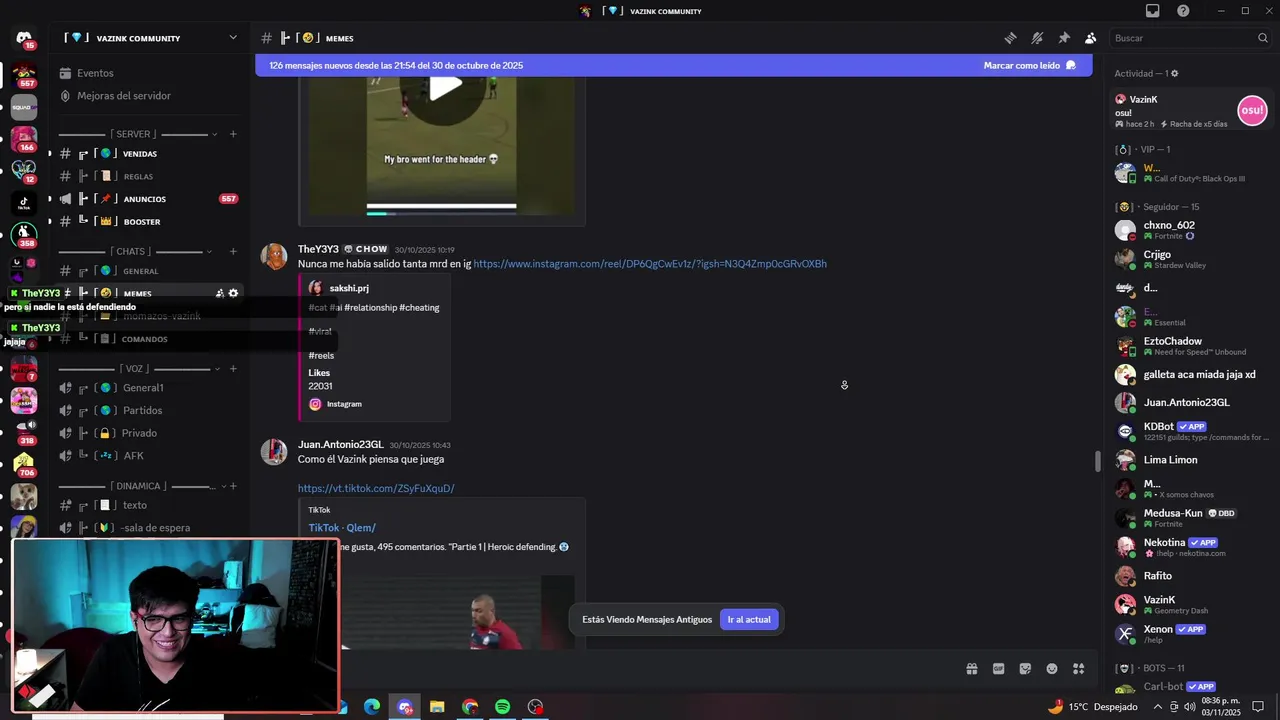This screenshot has height=720, width=1280.
Task: Toggle notification mute bell in channel header
Action: [x=1037, y=38]
